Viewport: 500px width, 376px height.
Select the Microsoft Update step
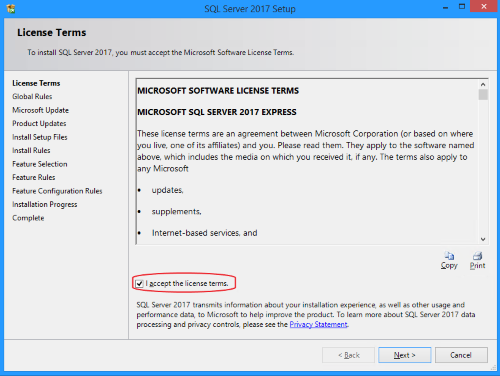tap(41, 110)
